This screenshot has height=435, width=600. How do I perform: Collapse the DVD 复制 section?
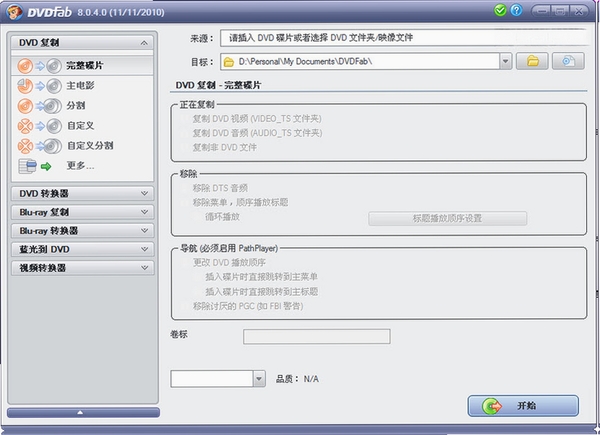tap(82, 43)
